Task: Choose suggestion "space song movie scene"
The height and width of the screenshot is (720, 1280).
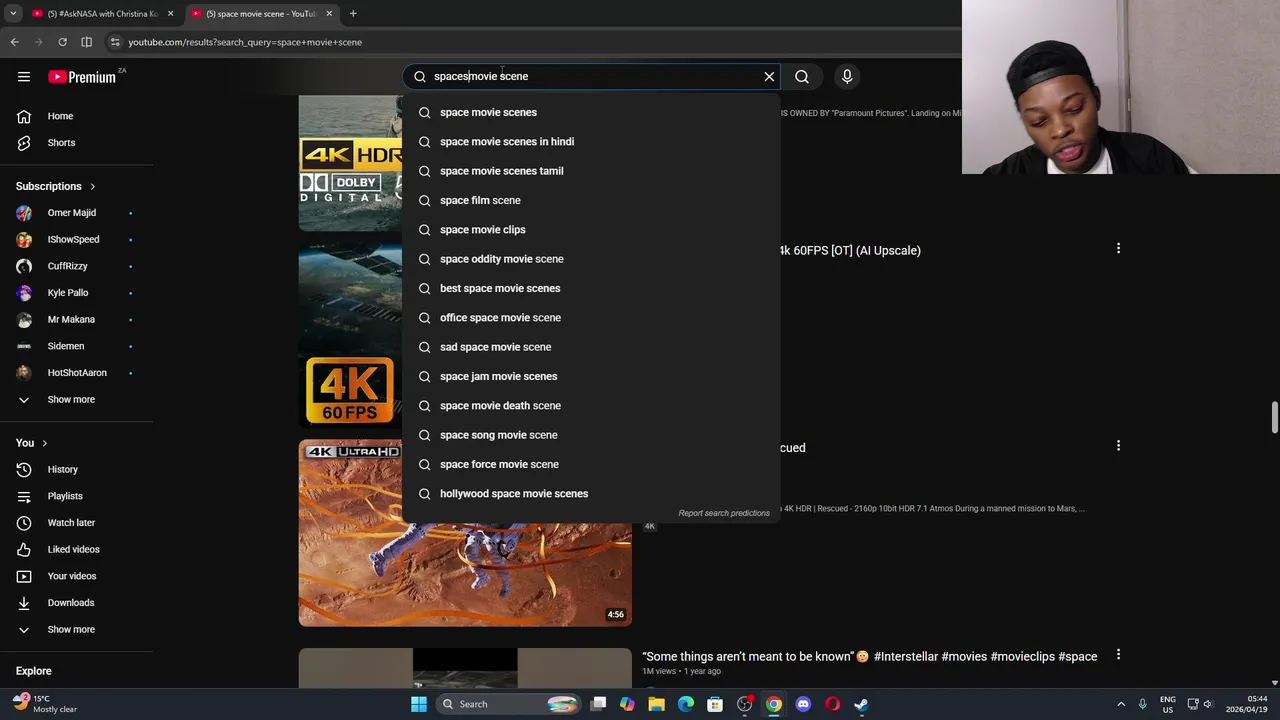Action: pyautogui.click(x=591, y=435)
